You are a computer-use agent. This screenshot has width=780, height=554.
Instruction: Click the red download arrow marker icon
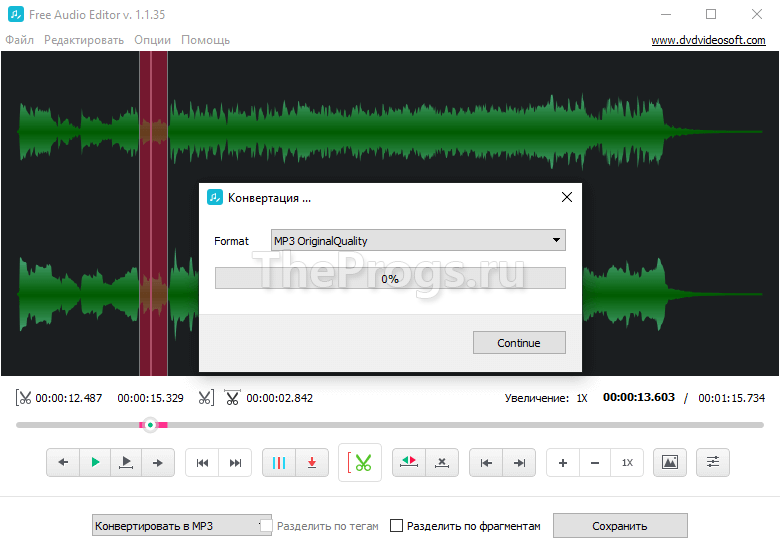(x=312, y=462)
